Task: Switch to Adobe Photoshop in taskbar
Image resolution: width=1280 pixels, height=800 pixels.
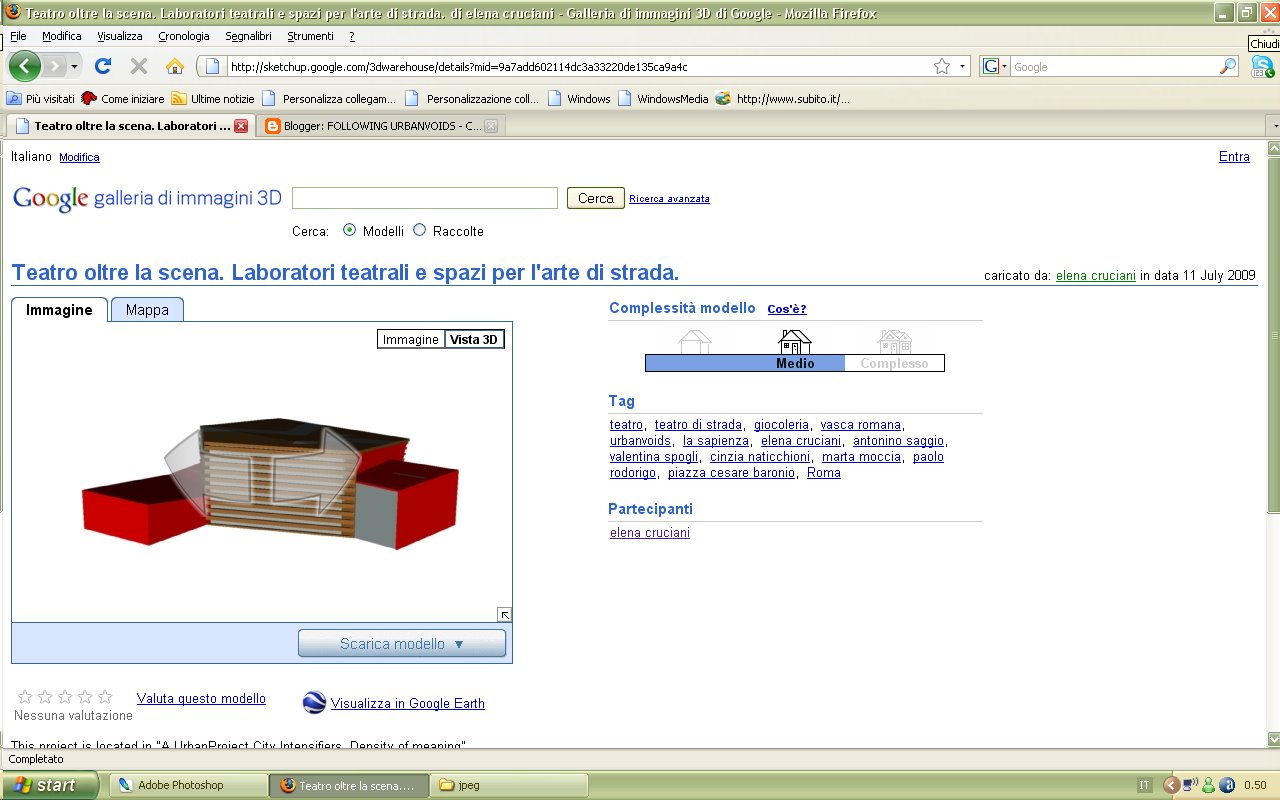Action: (187, 785)
